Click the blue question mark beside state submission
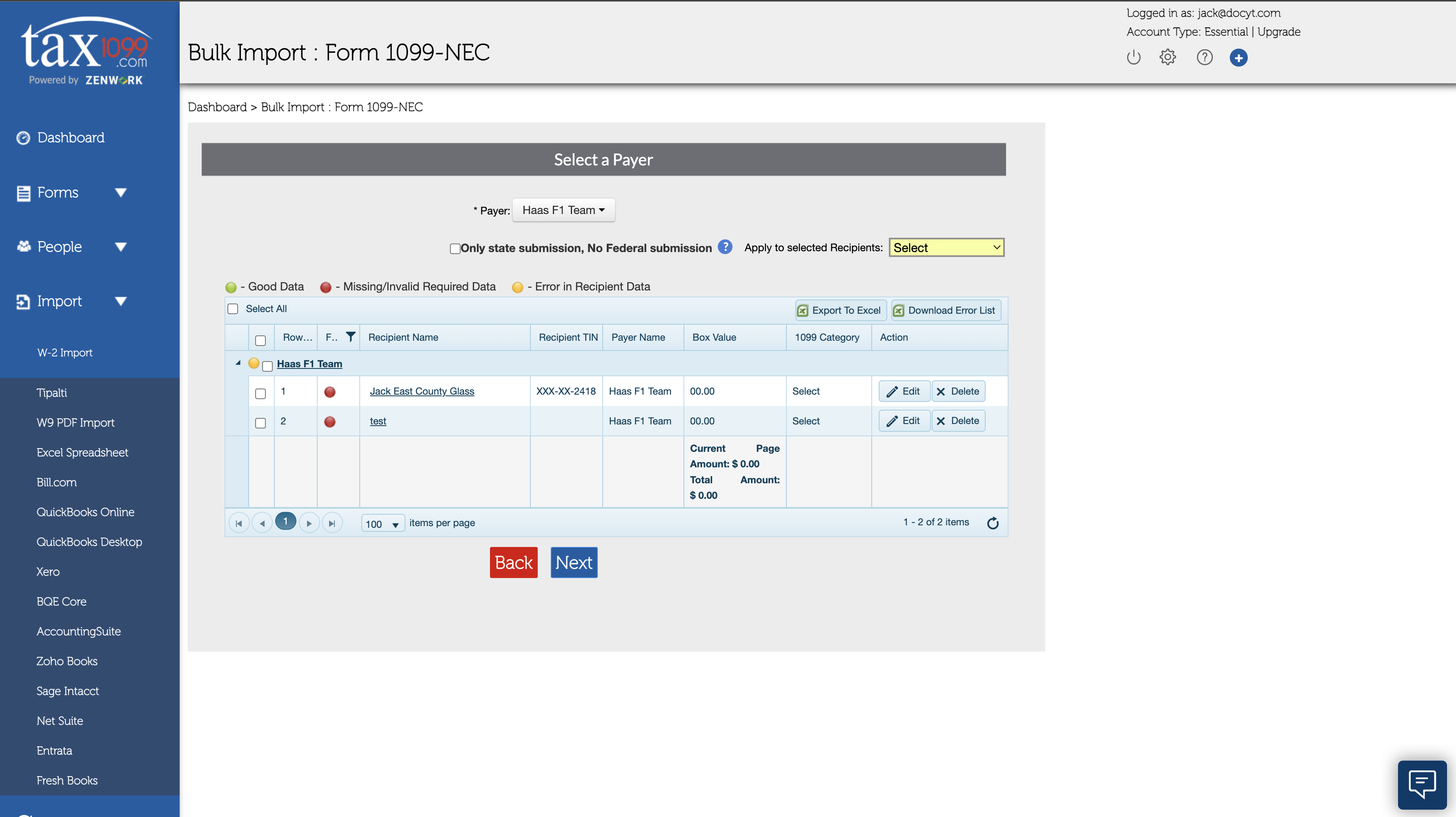Image resolution: width=1456 pixels, height=817 pixels. click(x=725, y=247)
